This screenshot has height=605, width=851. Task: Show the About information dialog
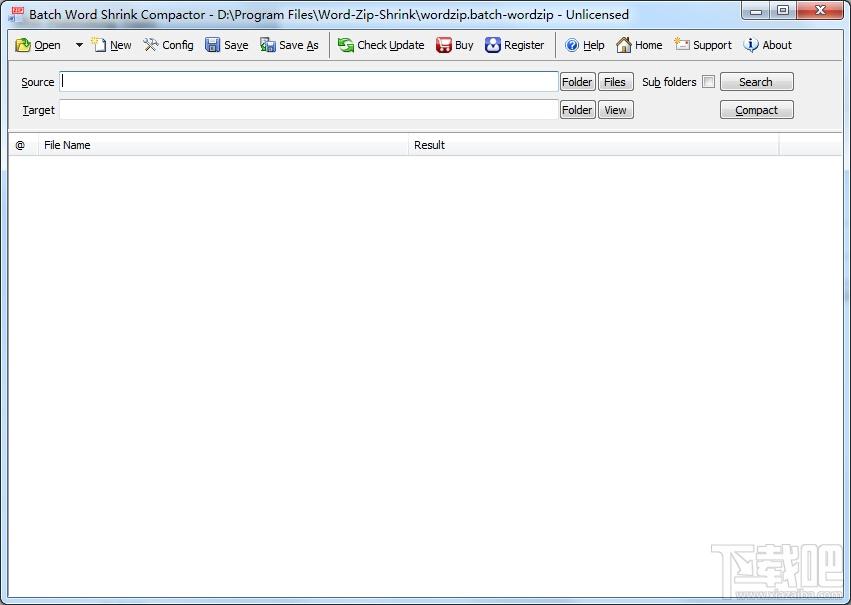768,45
